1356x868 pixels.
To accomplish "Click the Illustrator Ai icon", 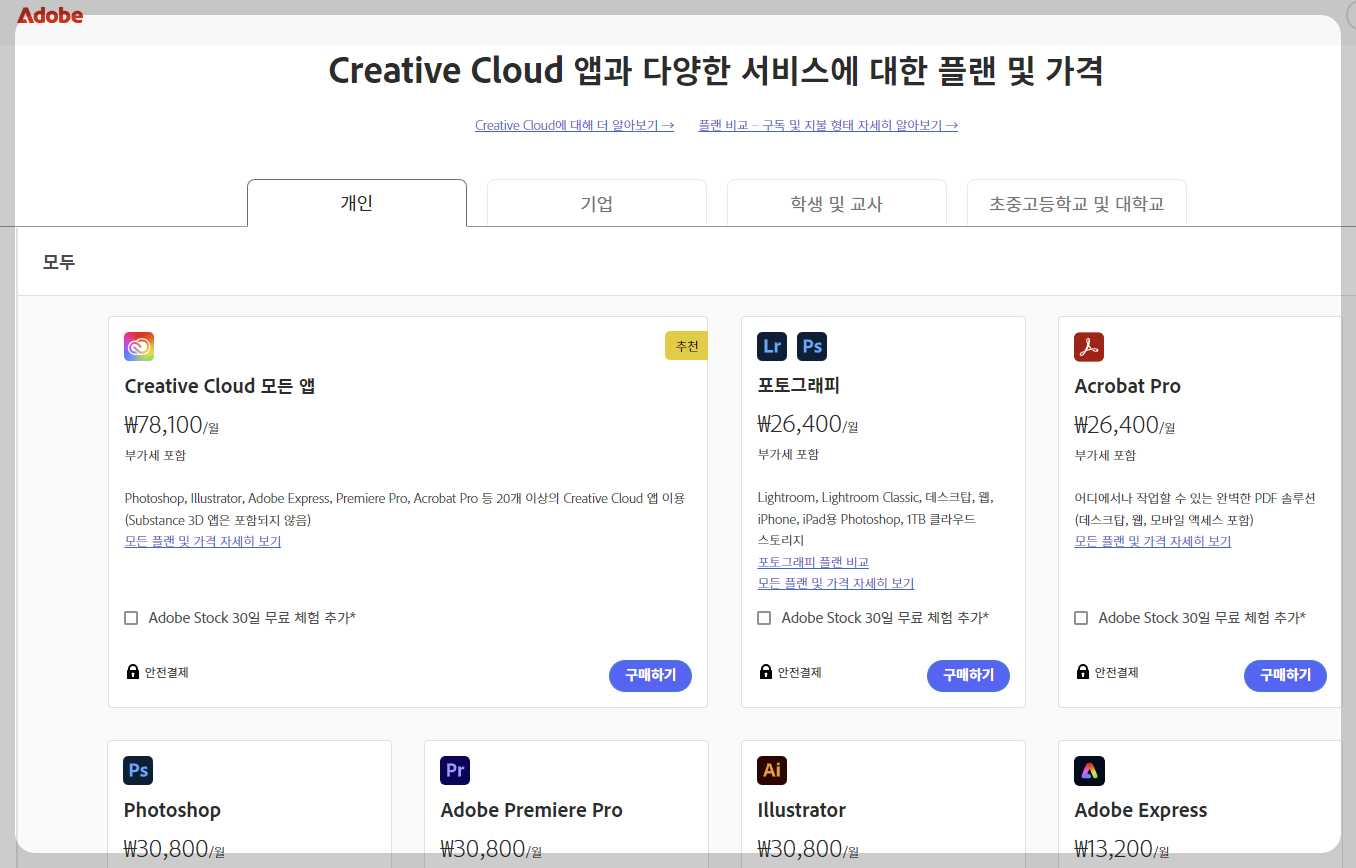I will point(772,770).
